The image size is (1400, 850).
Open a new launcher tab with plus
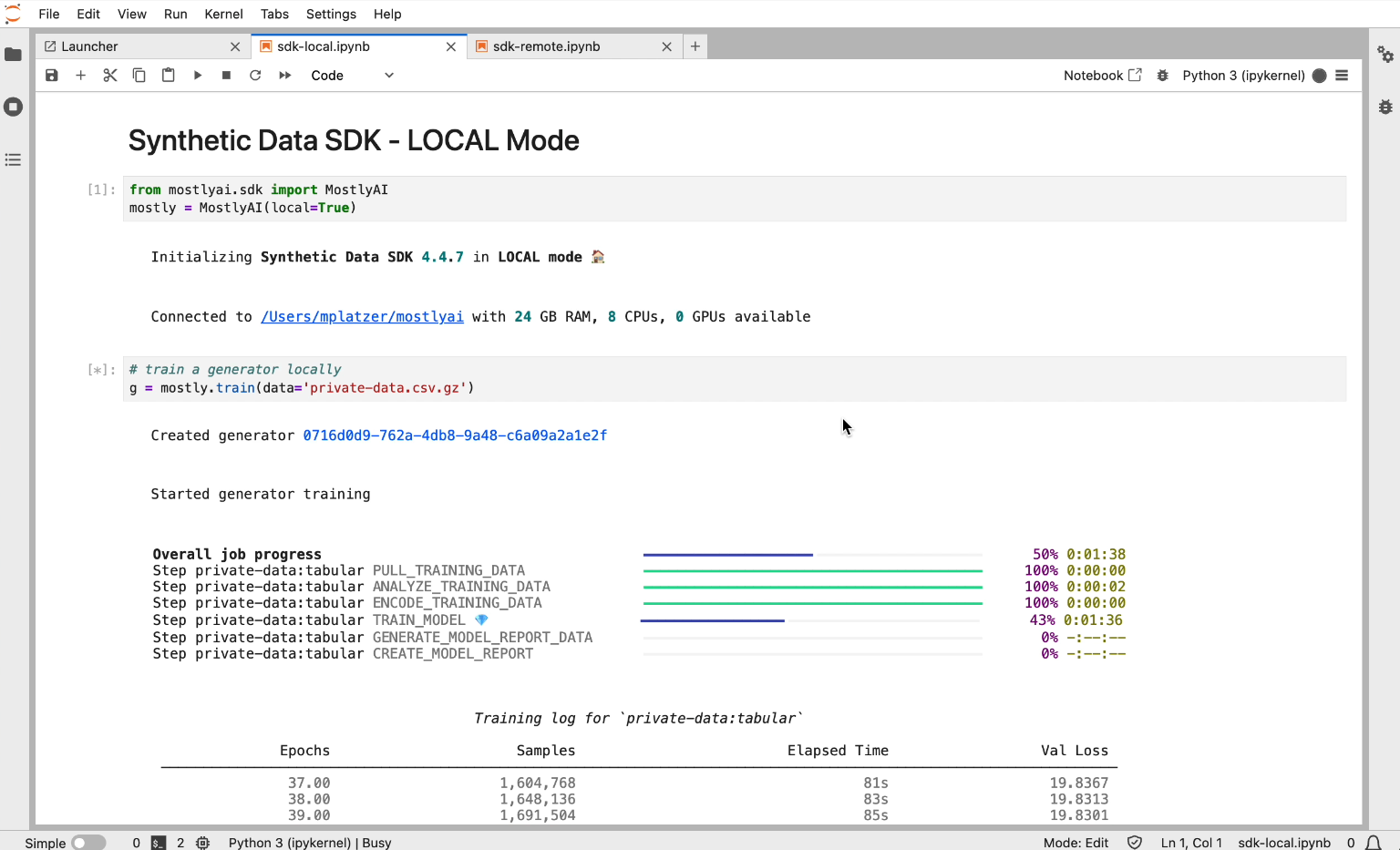pyautogui.click(x=695, y=46)
